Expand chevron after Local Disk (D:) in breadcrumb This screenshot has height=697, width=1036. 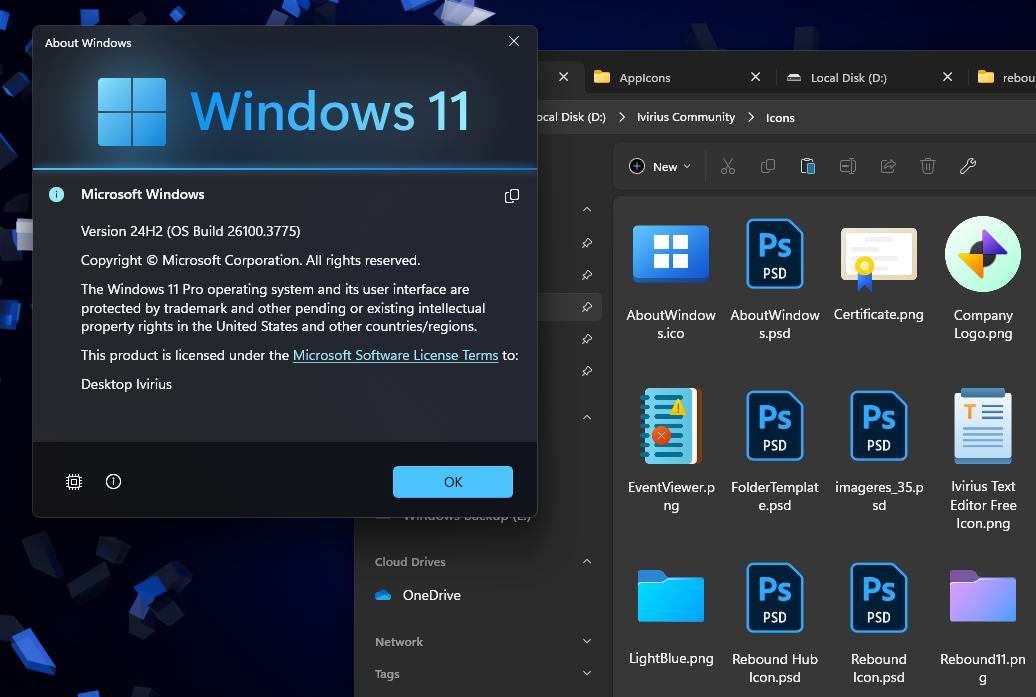[622, 117]
